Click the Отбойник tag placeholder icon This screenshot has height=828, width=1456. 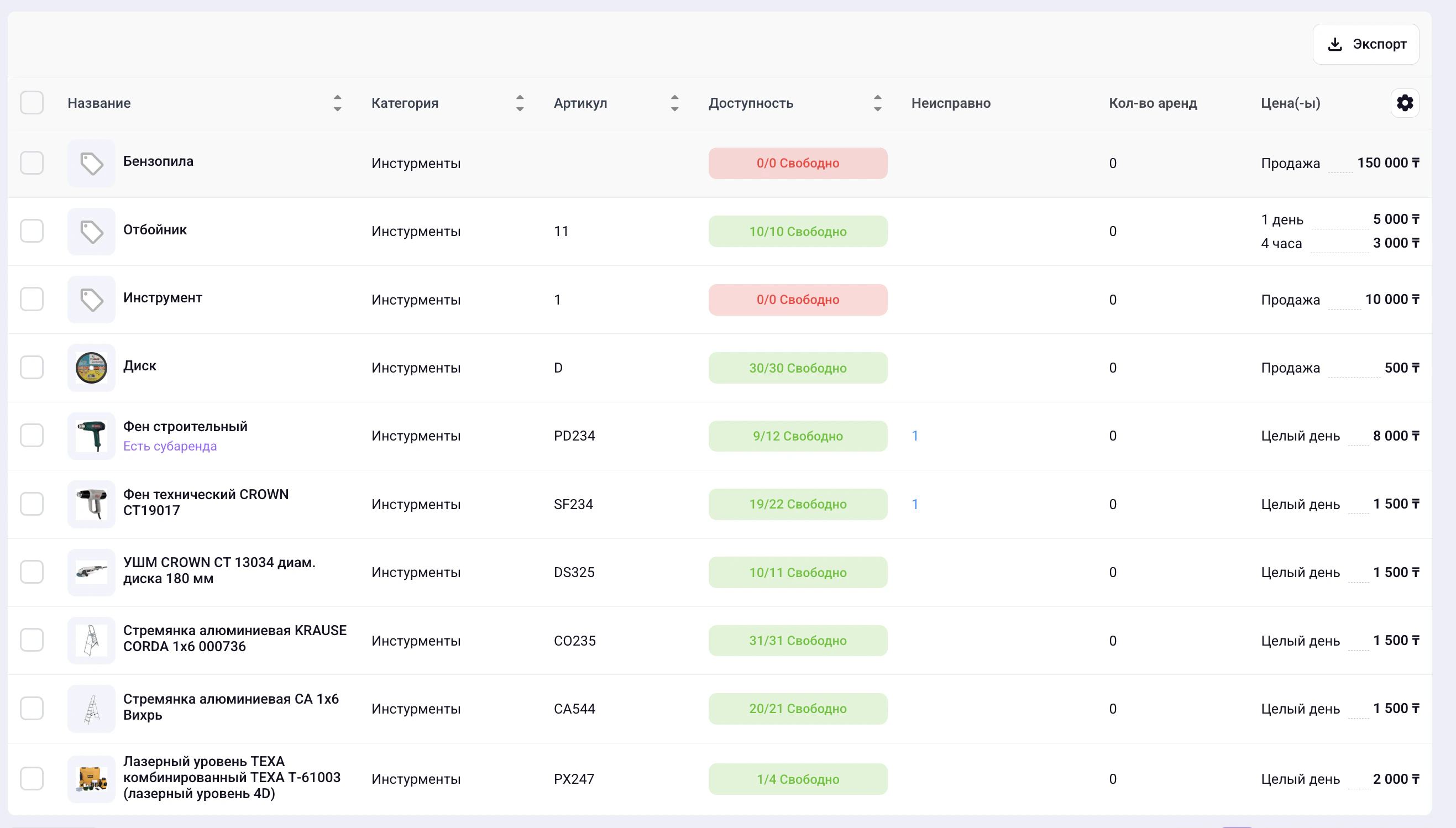92,232
